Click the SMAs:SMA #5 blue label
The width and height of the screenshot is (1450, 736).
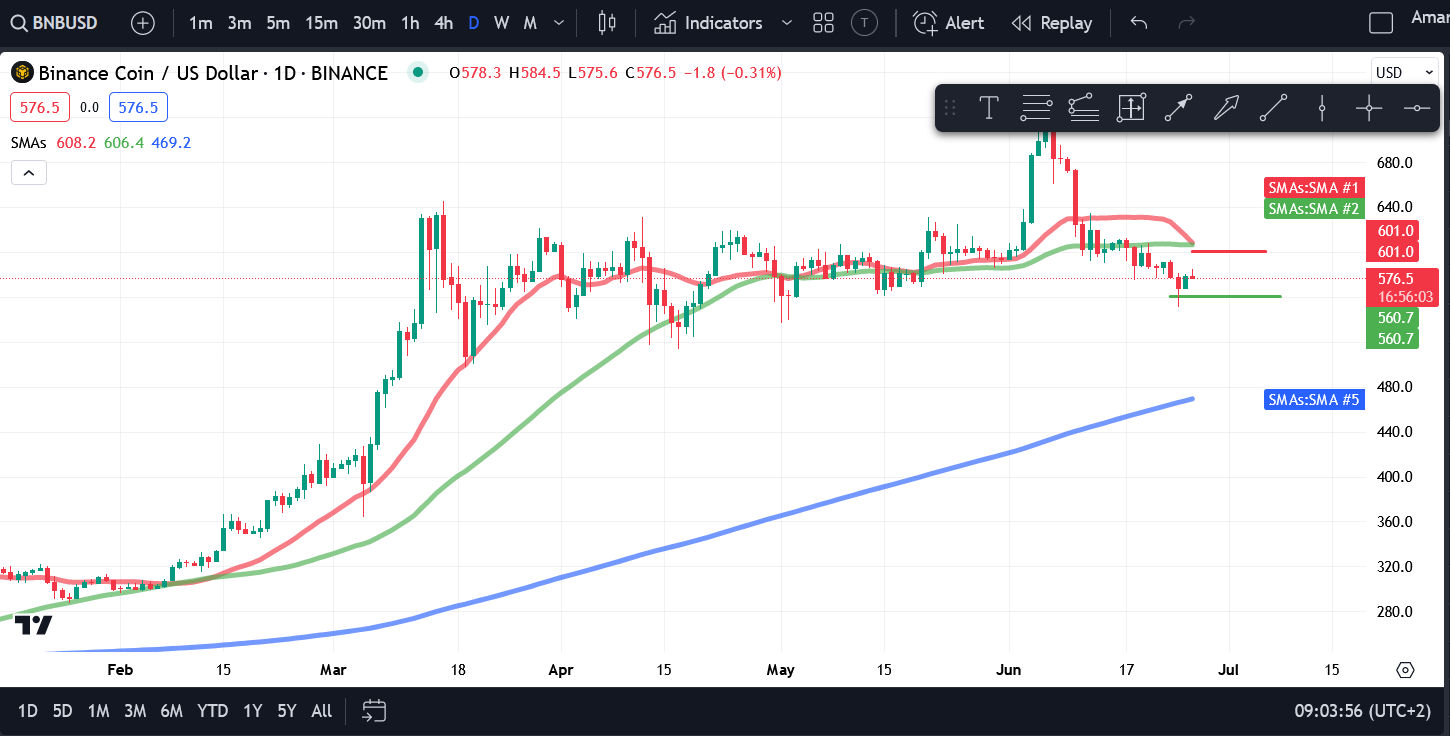(1313, 400)
